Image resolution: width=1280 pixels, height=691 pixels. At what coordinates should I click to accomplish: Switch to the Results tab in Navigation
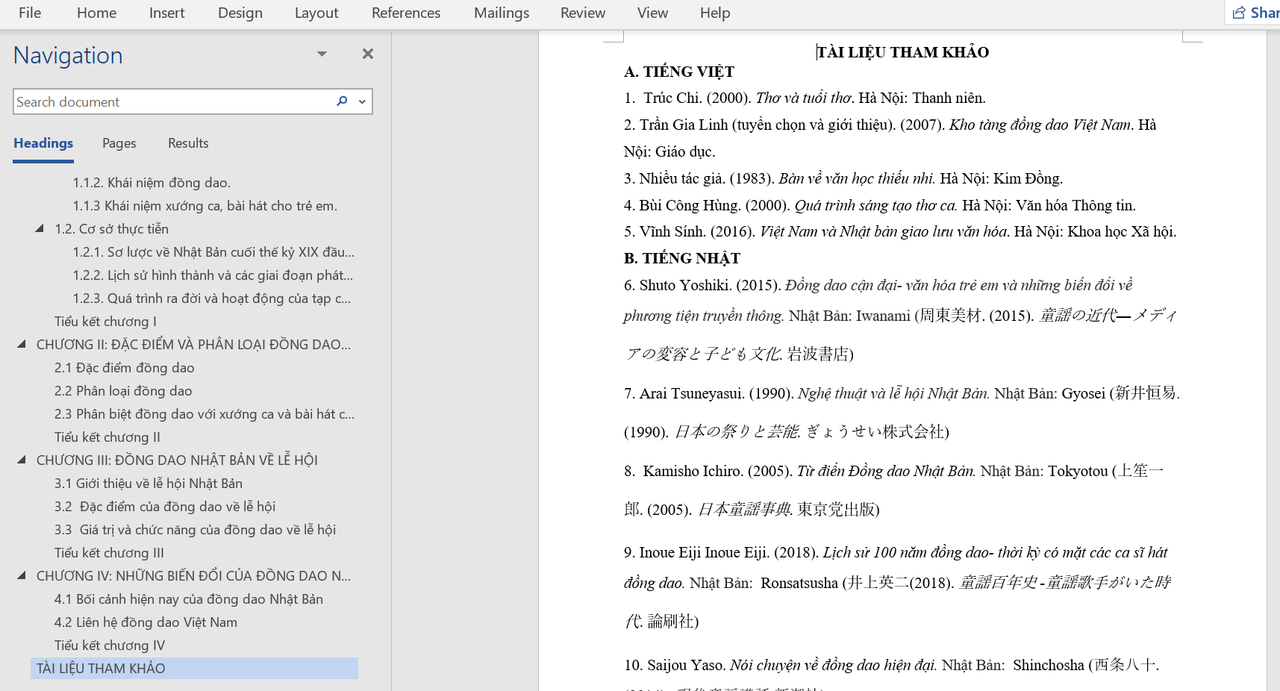[x=188, y=143]
